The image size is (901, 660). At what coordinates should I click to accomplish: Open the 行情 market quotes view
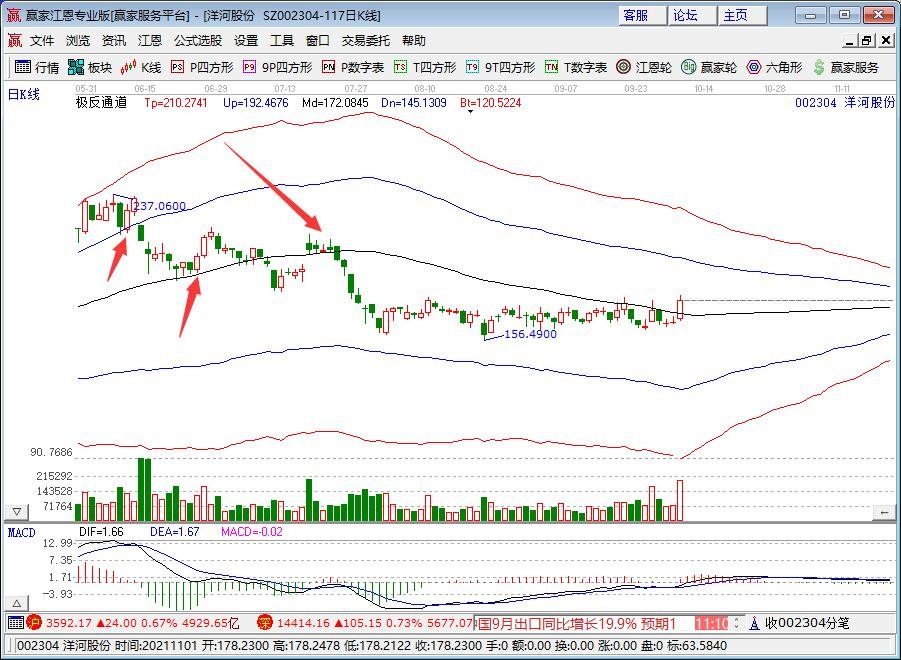tap(36, 67)
